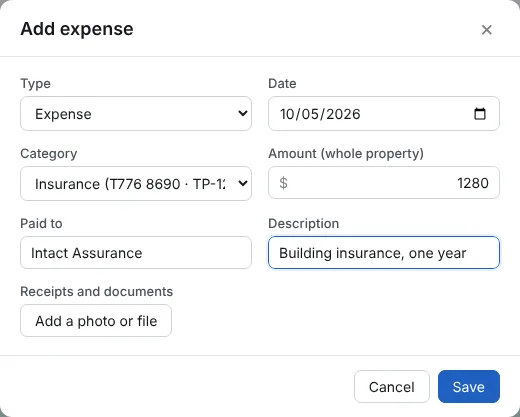The width and height of the screenshot is (520, 417).
Task: Click the Add expense dialog title
Action: tap(77, 29)
